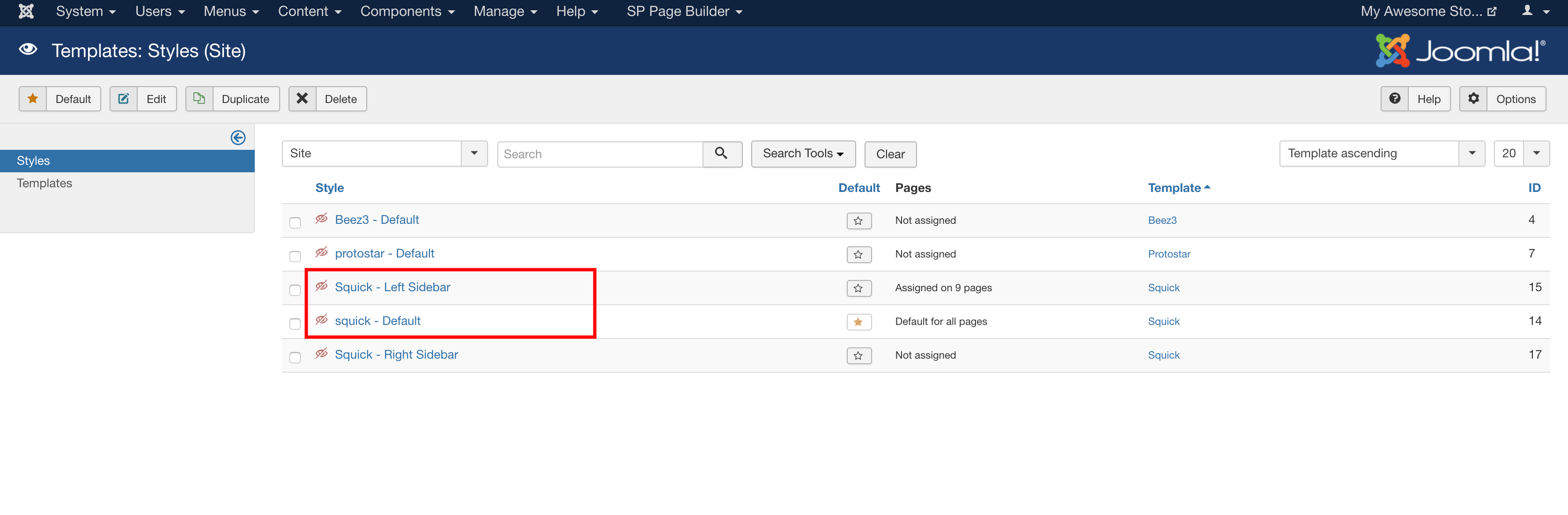1568x515 pixels.
Task: Set Squick - Right Sidebar as default via star
Action: pos(859,355)
